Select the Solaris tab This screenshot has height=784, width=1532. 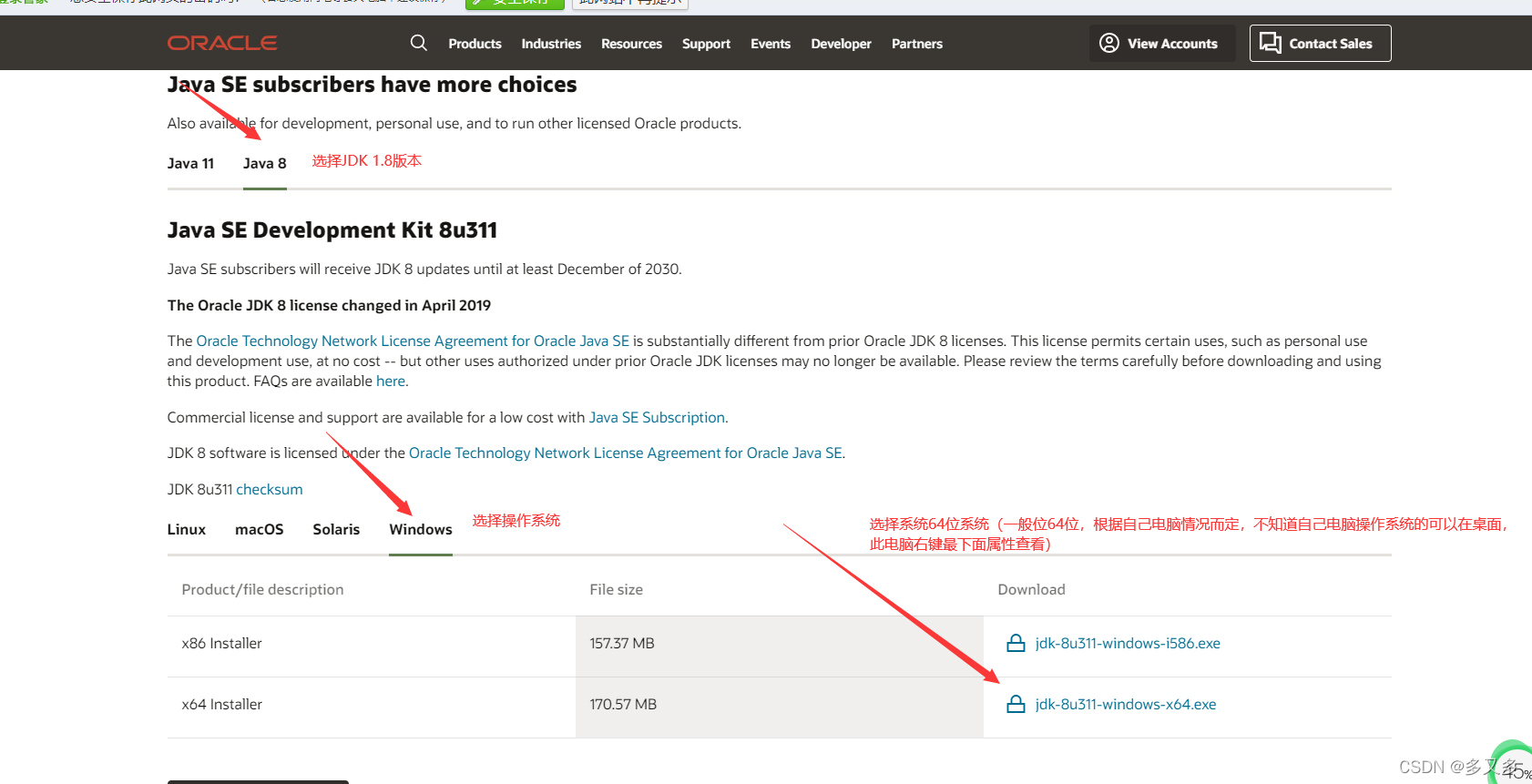(x=336, y=530)
